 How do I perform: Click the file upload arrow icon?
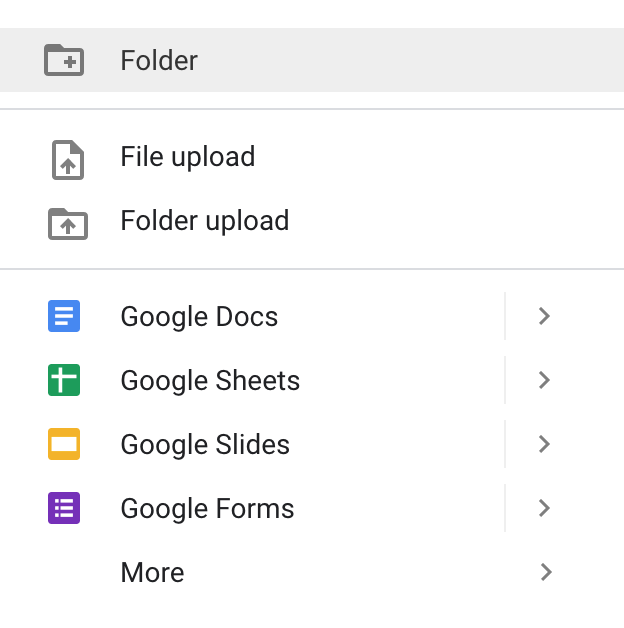[x=68, y=160]
